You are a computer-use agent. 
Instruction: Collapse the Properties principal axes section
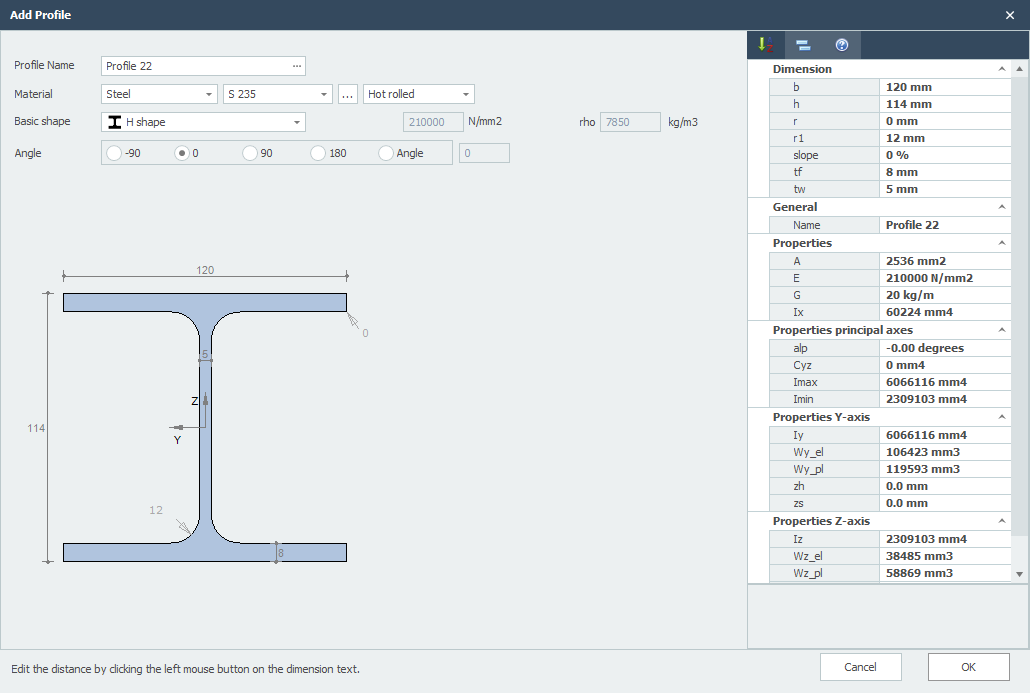click(x=1001, y=330)
